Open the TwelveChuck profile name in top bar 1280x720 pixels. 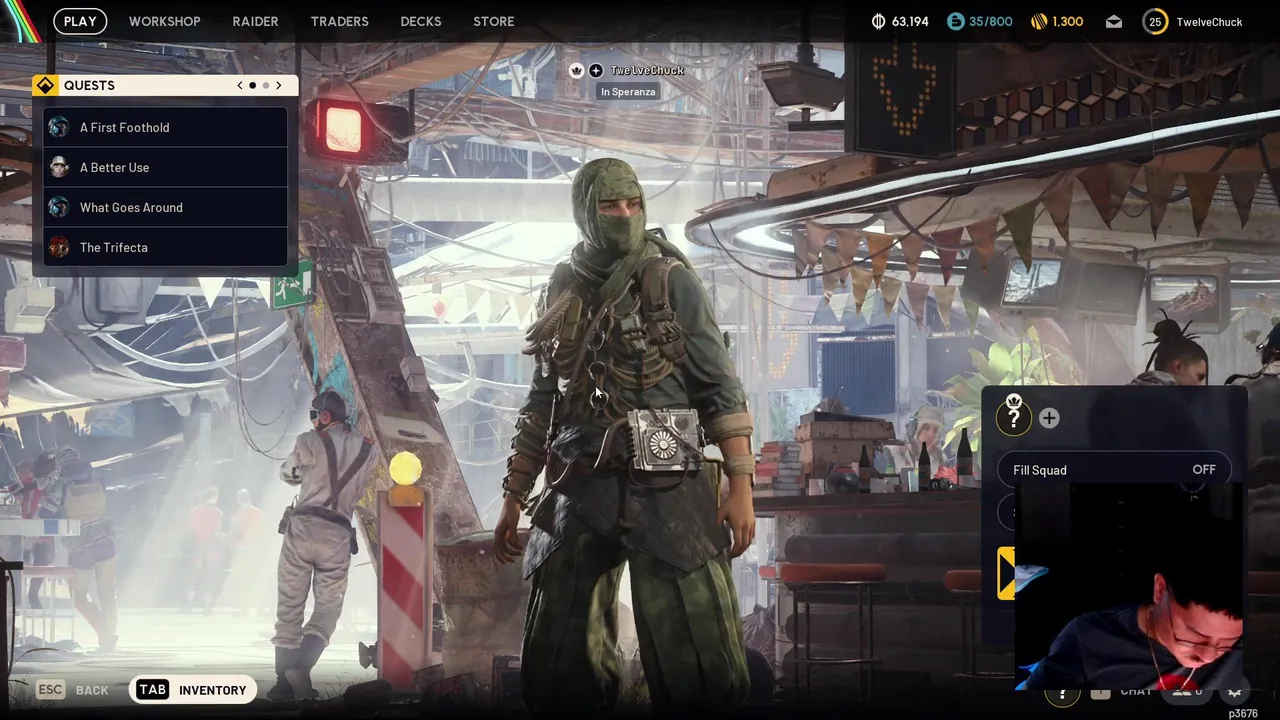1209,22
